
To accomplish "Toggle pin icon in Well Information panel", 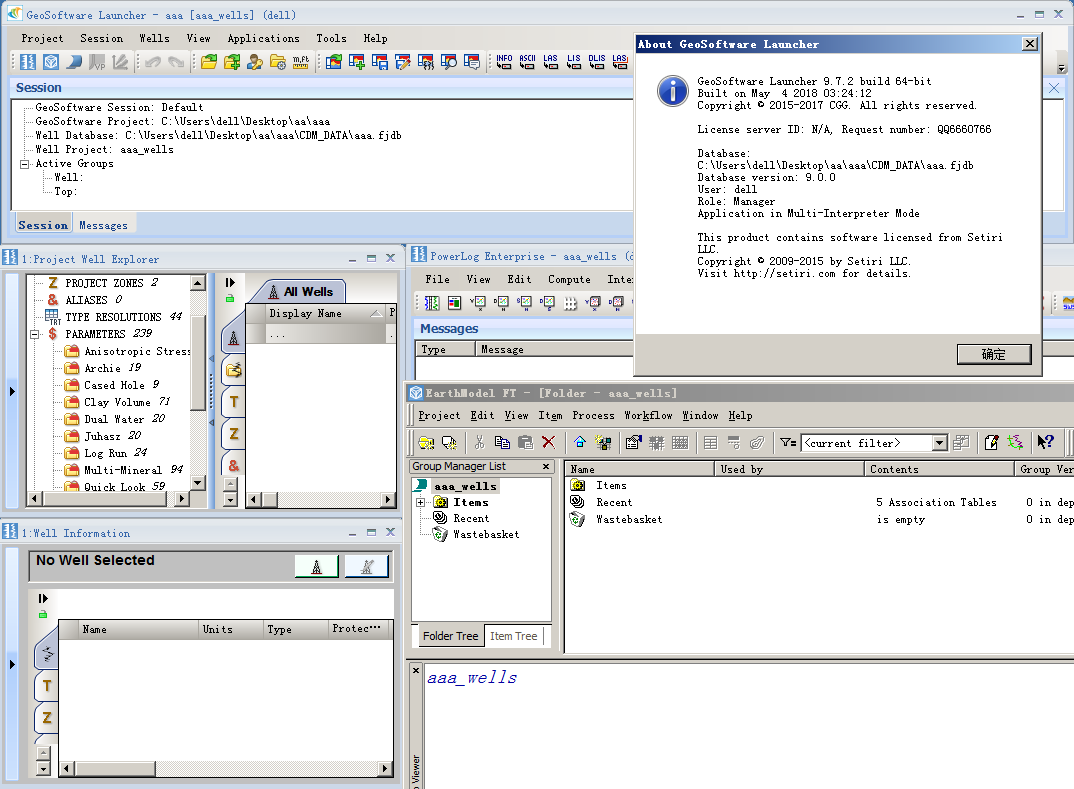I will click(x=43, y=598).
